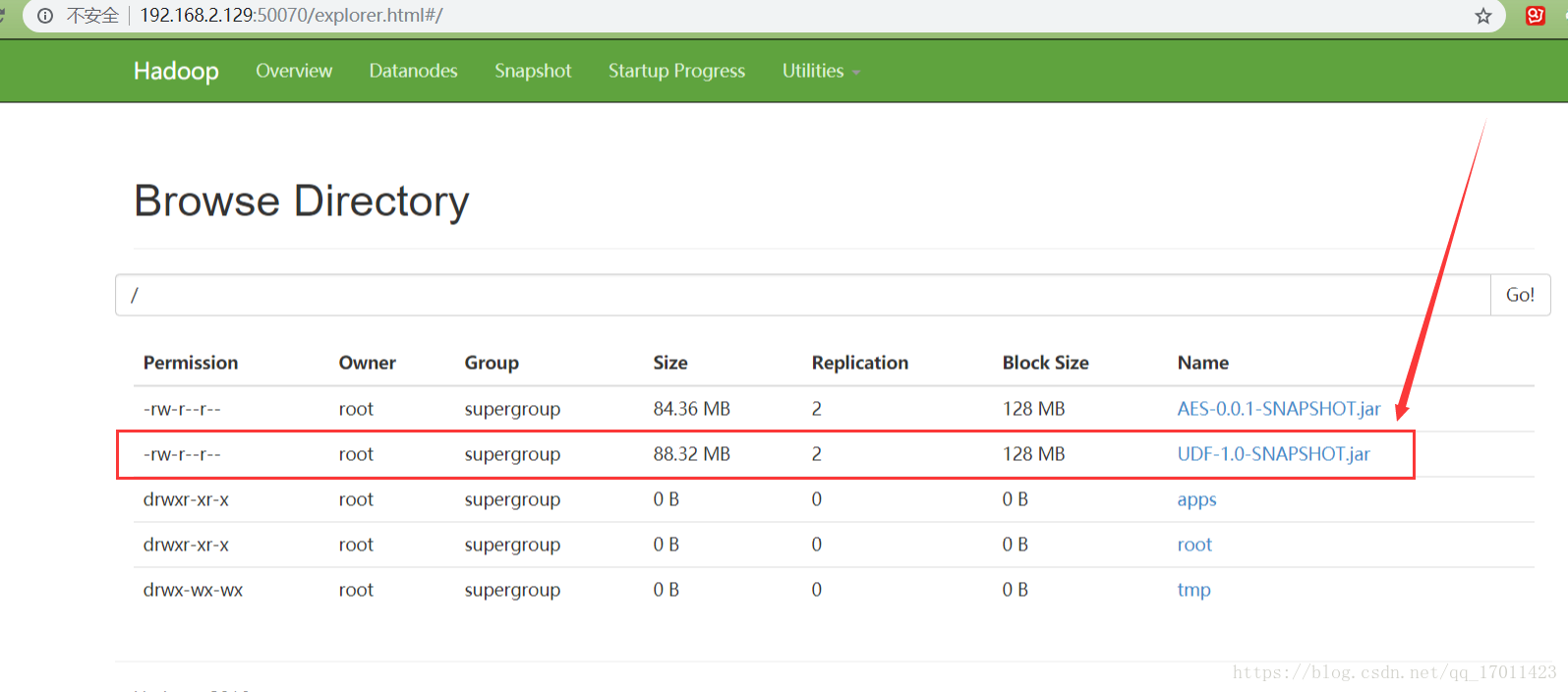Open AES-0.0.1-SNAPSHOT.jar file link

(x=1279, y=409)
